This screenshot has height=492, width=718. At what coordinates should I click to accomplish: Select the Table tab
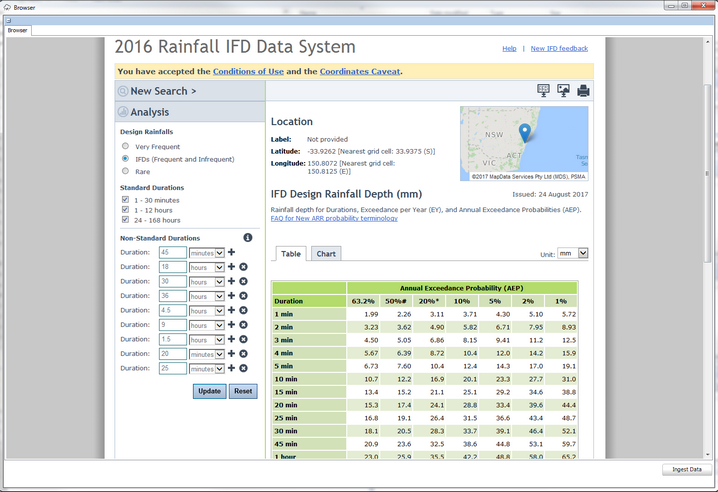tap(291, 254)
